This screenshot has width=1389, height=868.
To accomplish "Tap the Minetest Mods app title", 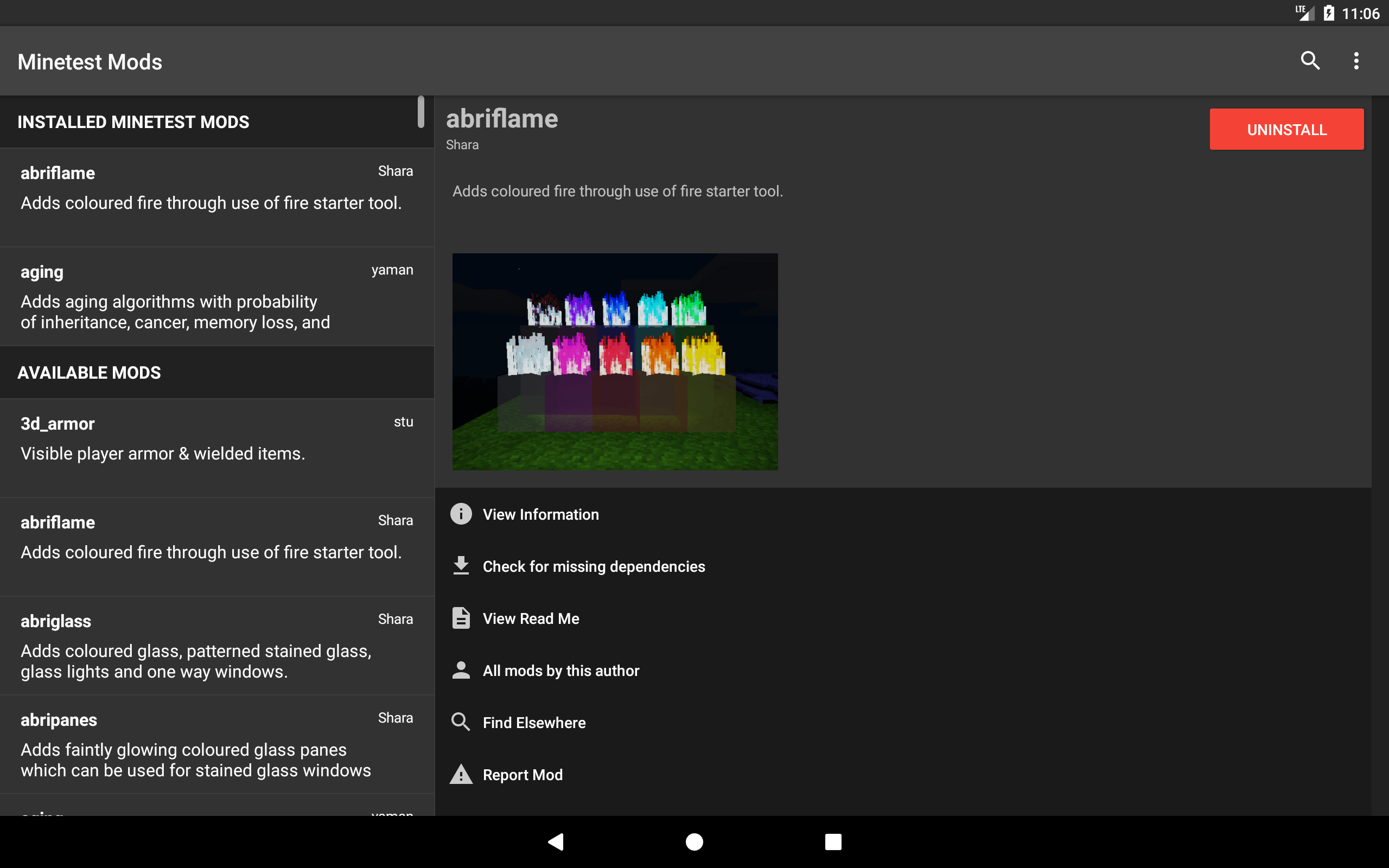I will (x=90, y=61).
